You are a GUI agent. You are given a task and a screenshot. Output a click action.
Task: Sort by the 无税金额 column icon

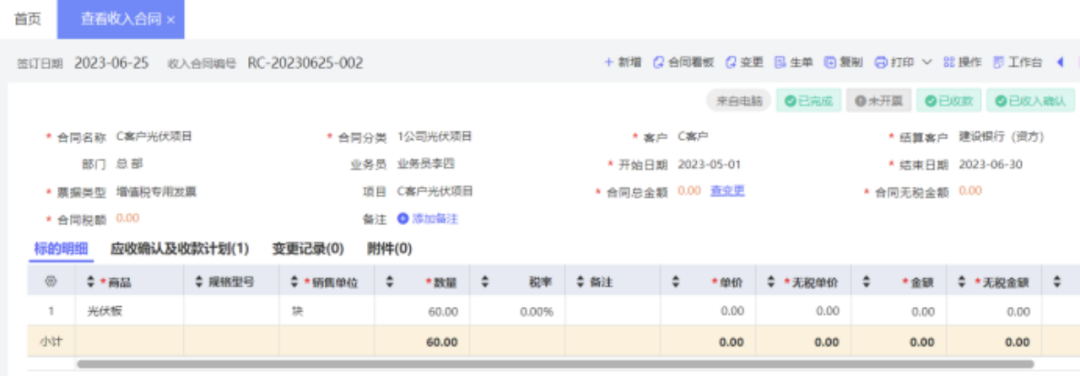pyautogui.click(x=961, y=282)
